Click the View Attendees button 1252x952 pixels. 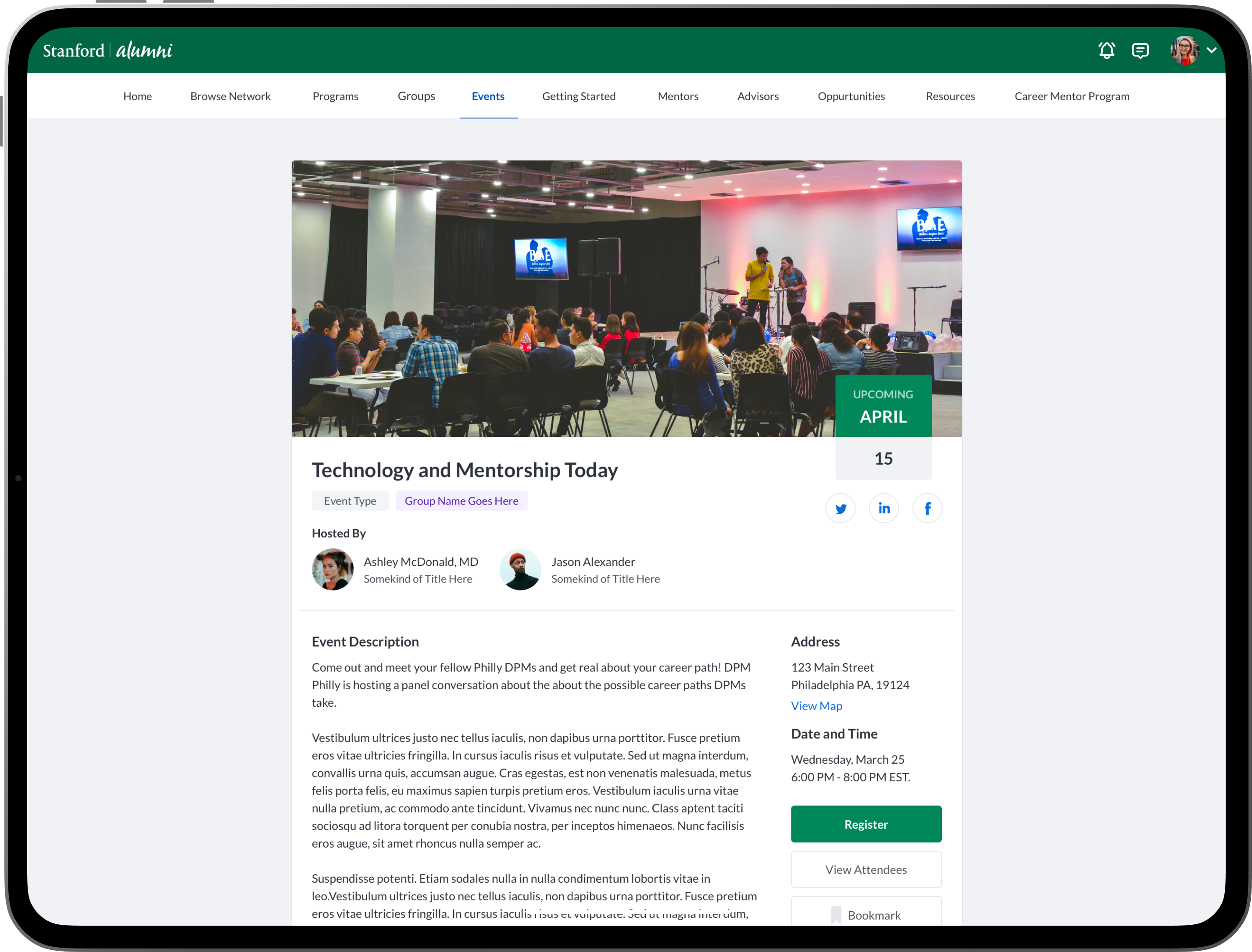pos(866,869)
